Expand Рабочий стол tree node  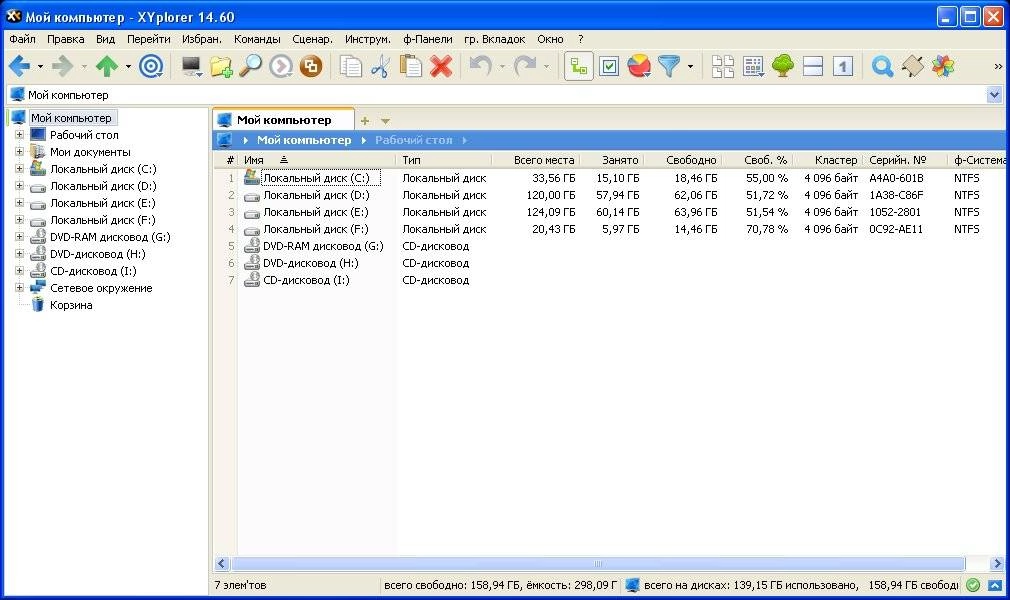19,135
